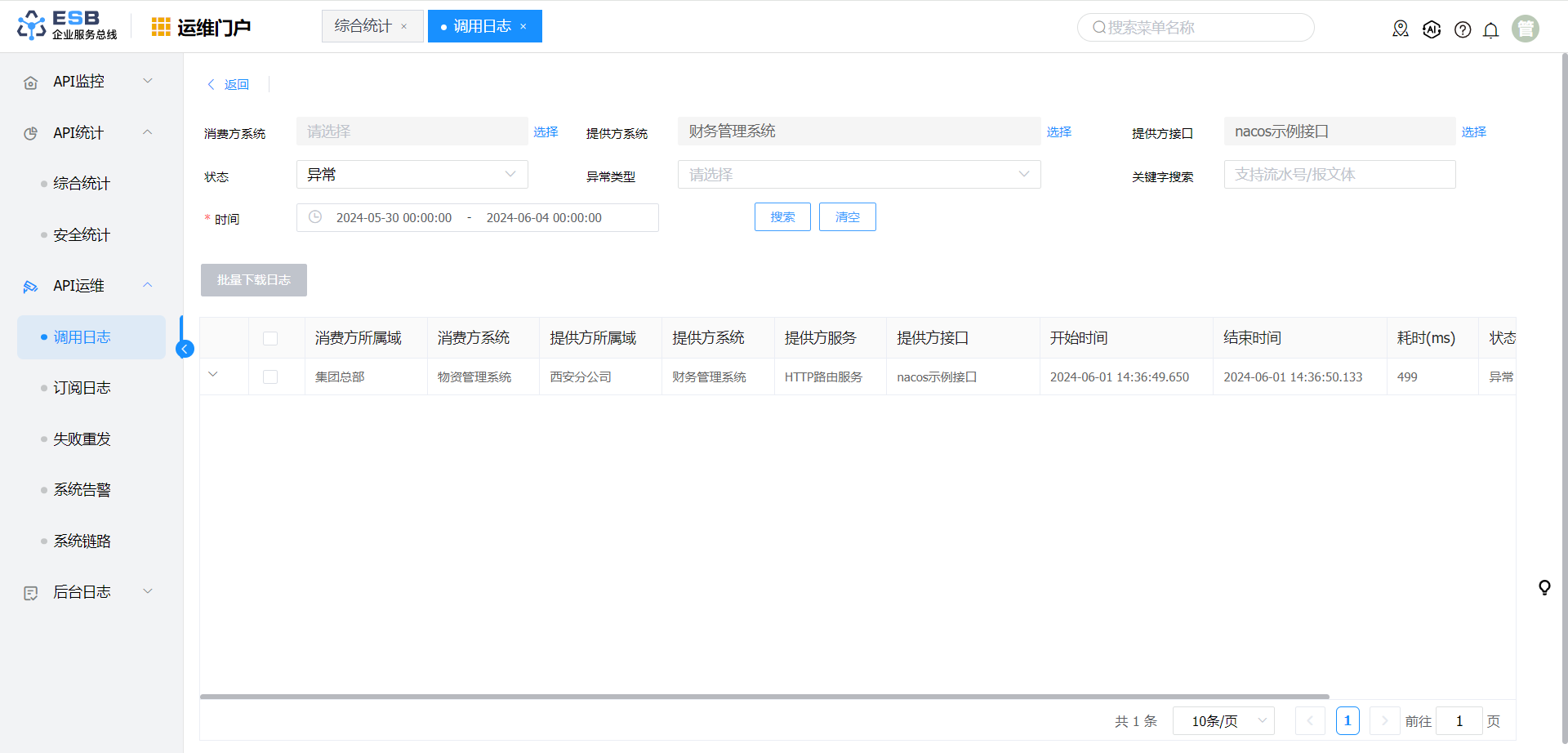Click the 关键字搜索 input field

click(x=1339, y=174)
